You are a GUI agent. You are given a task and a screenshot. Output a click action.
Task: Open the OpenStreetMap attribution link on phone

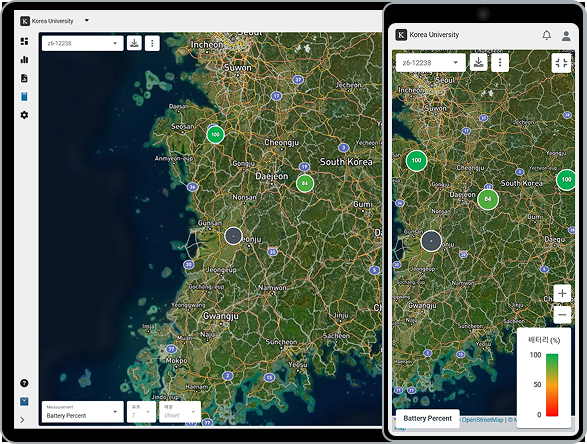pyautogui.click(x=482, y=420)
